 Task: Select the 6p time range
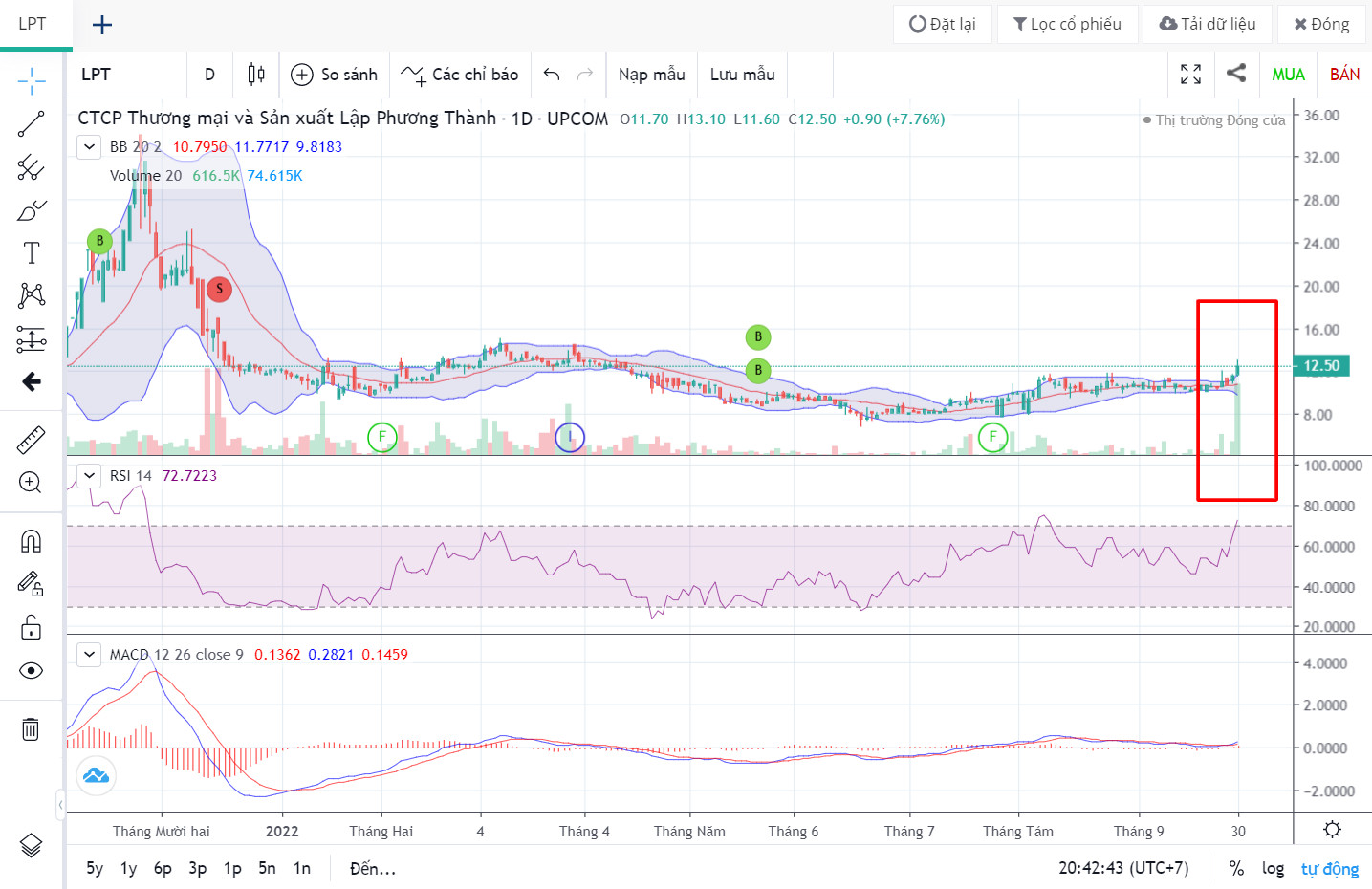coord(163,868)
